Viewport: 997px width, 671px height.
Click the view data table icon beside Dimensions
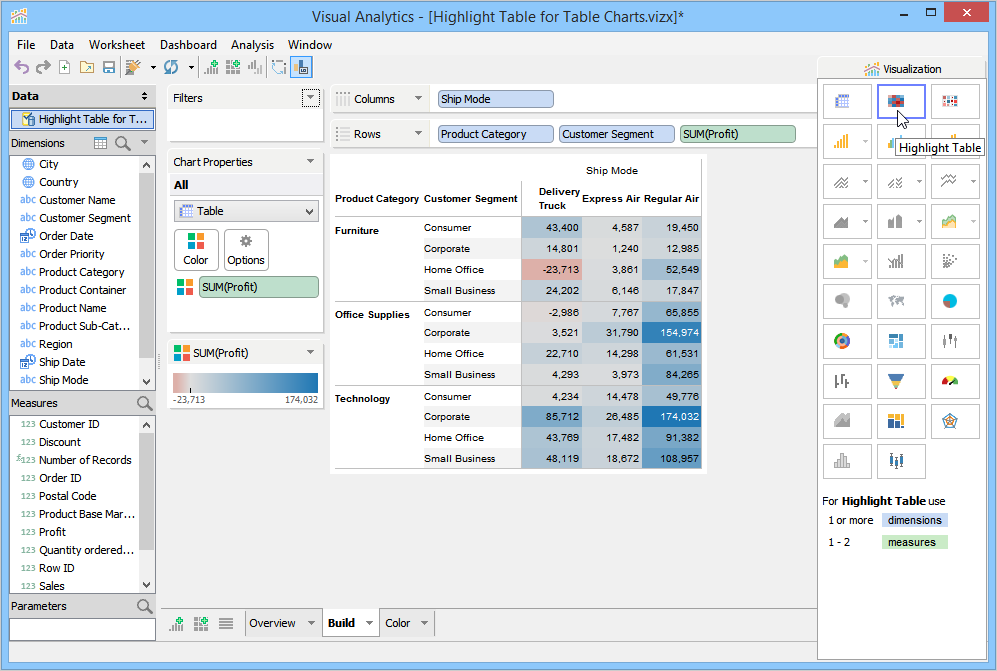[x=100, y=143]
